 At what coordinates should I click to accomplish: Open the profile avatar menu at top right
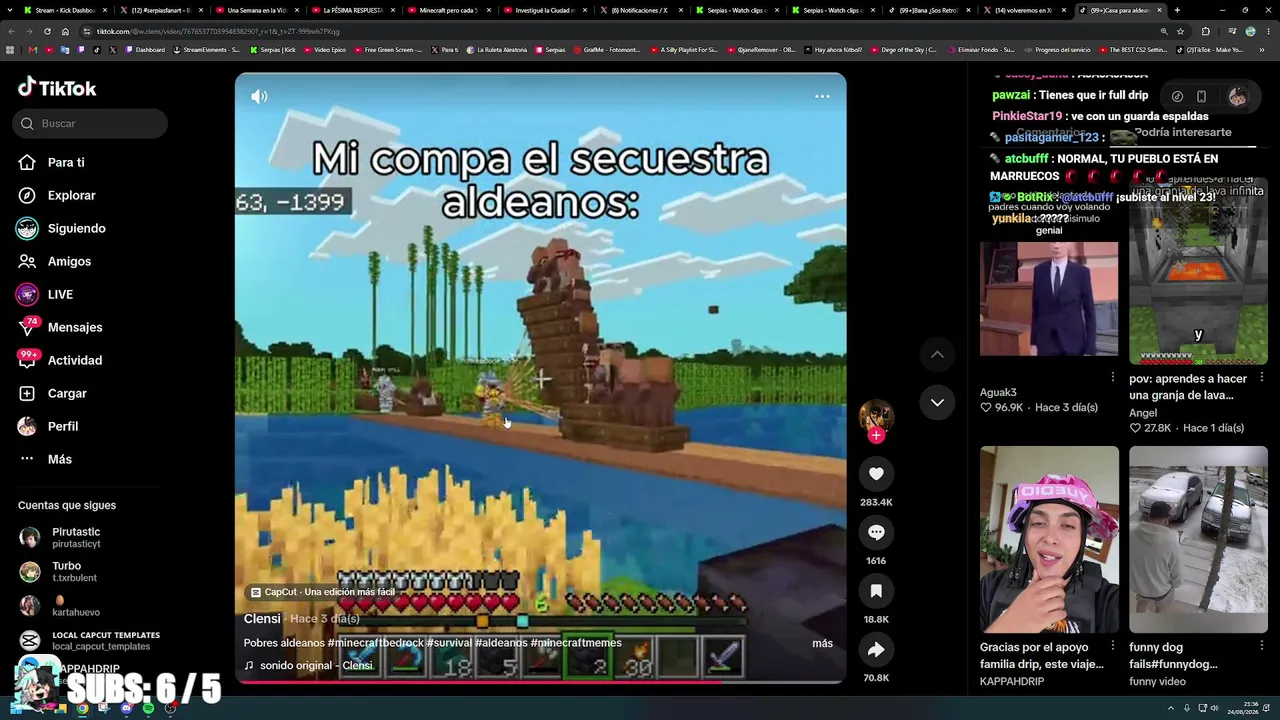point(1237,96)
